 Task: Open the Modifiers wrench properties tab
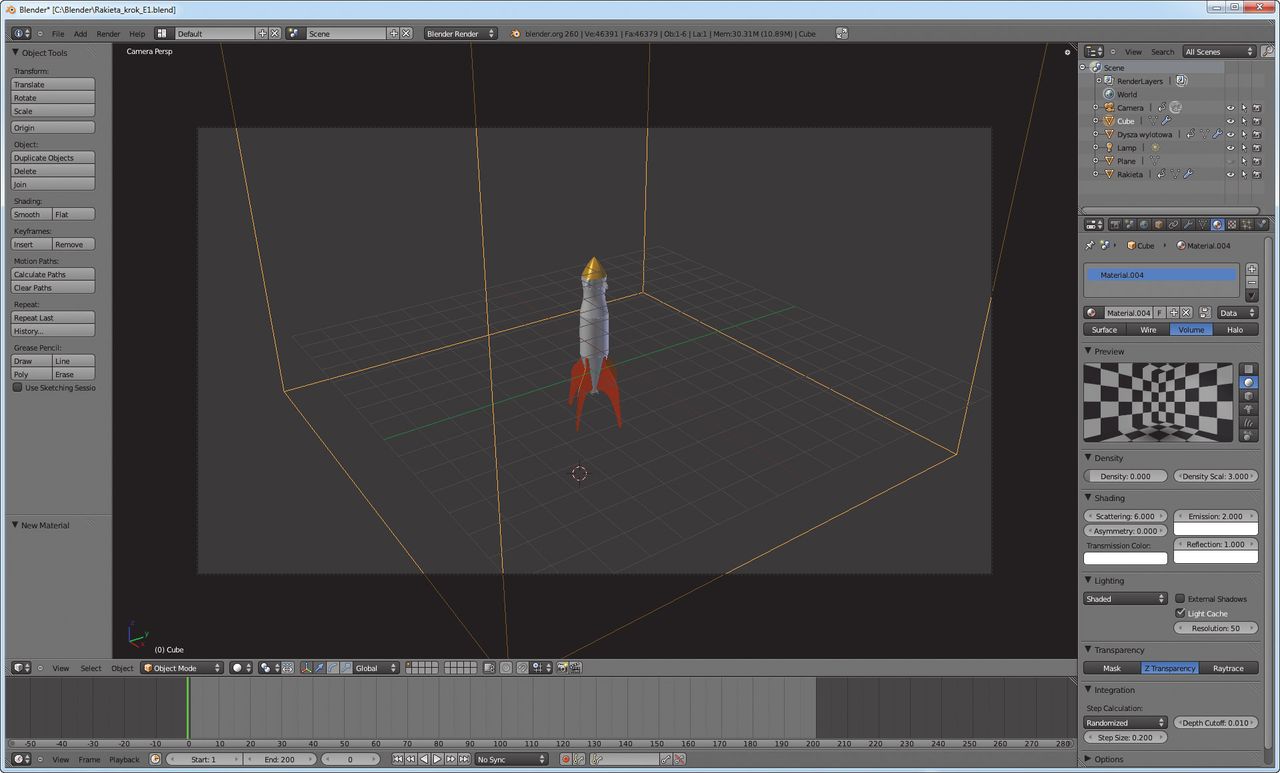pyautogui.click(x=1188, y=225)
